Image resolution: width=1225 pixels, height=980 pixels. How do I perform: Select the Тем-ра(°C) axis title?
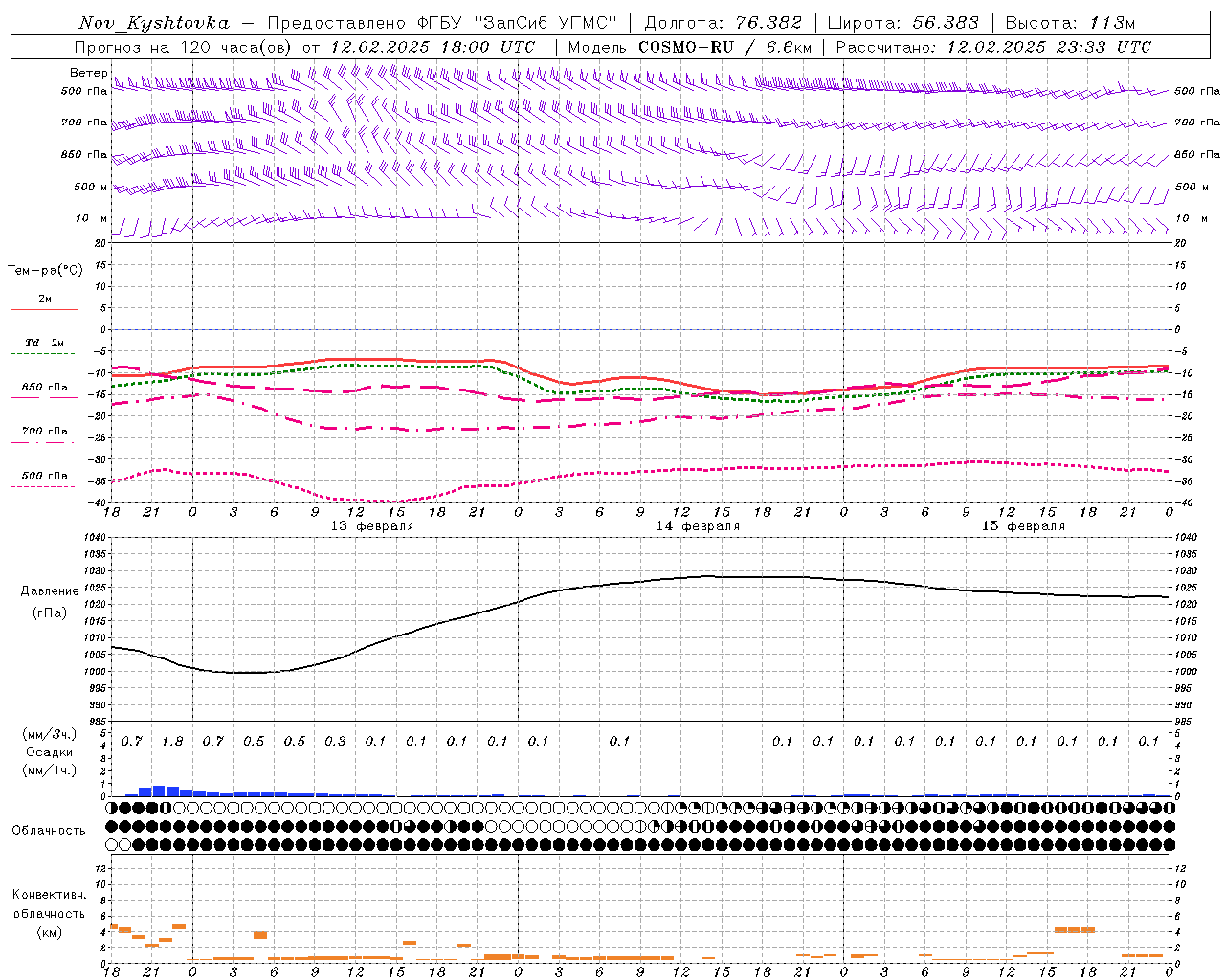(45, 271)
